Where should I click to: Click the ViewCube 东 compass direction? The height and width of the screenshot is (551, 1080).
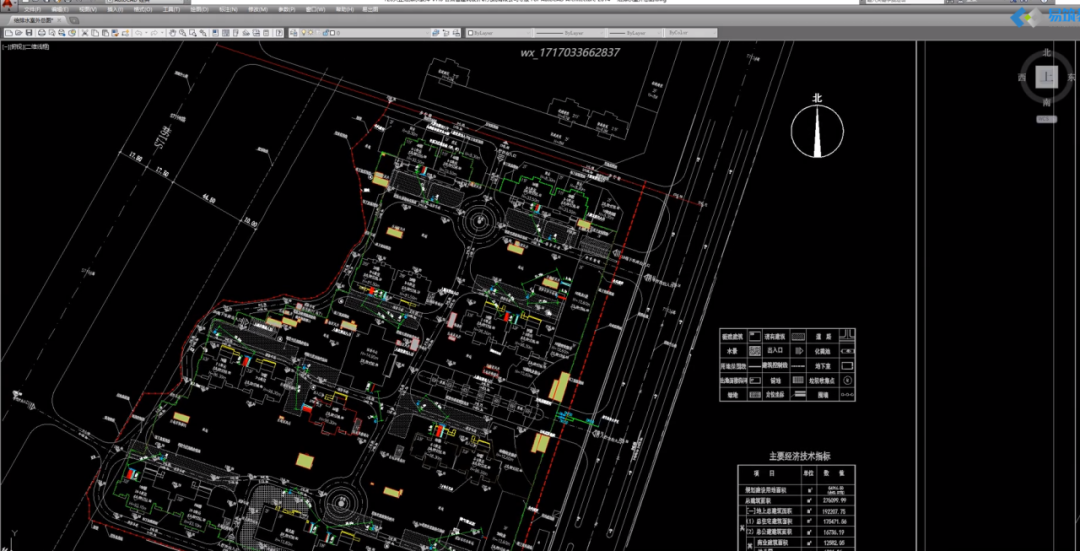tap(1071, 77)
